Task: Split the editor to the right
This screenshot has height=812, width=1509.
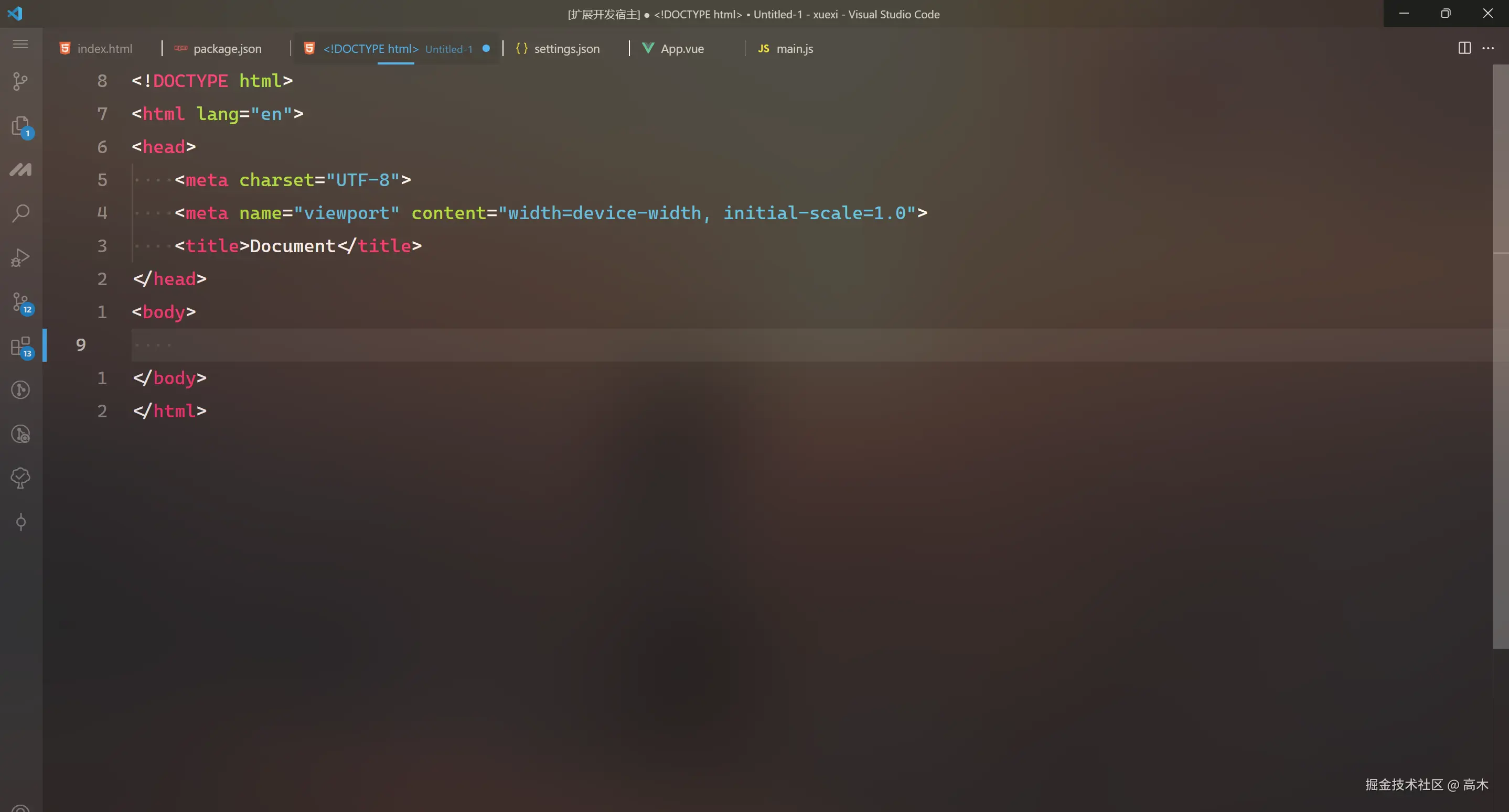Action: [1464, 49]
